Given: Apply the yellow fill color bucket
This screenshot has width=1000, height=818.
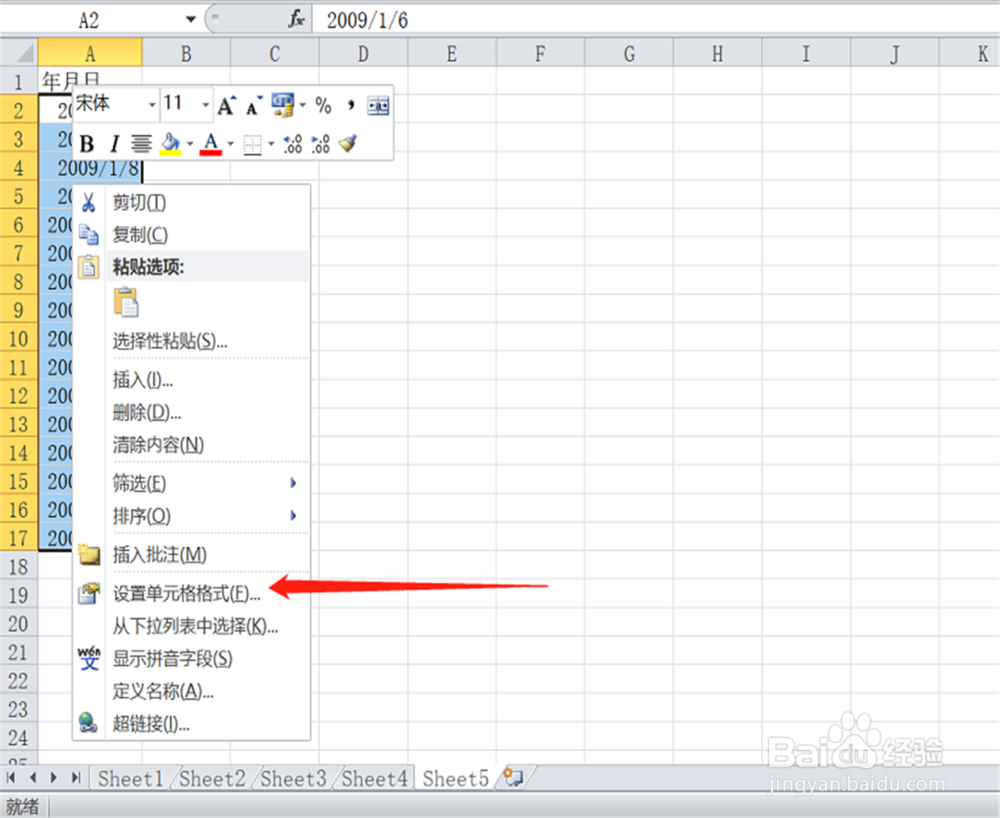Looking at the screenshot, I should pos(170,144).
